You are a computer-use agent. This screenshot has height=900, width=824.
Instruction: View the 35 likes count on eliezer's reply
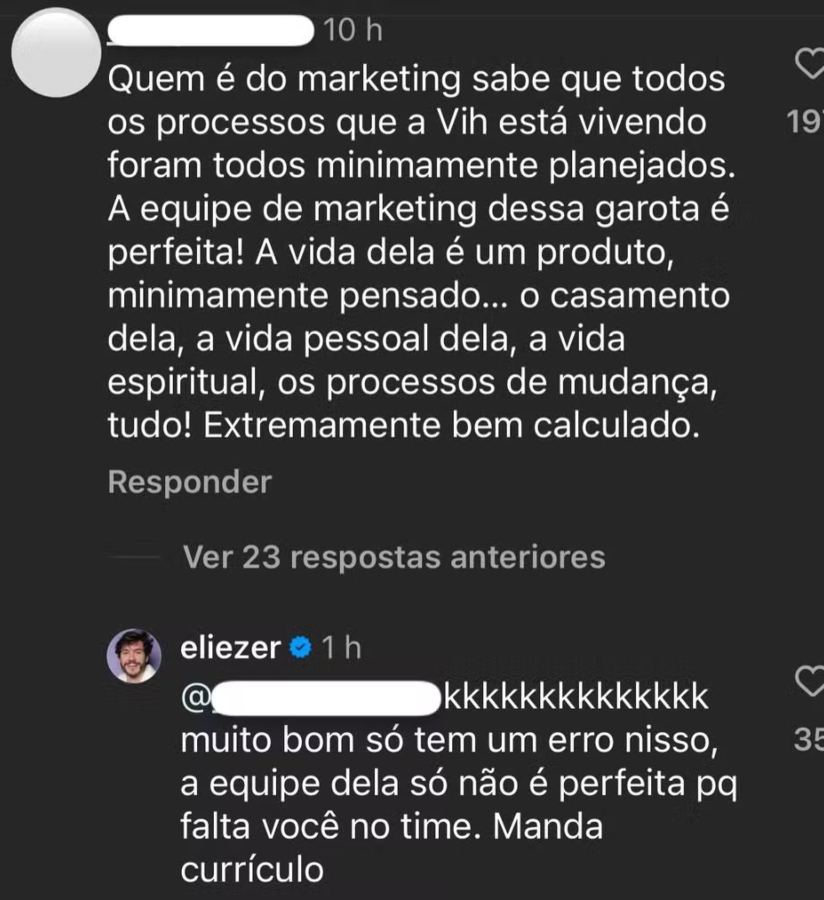pyautogui.click(x=809, y=739)
